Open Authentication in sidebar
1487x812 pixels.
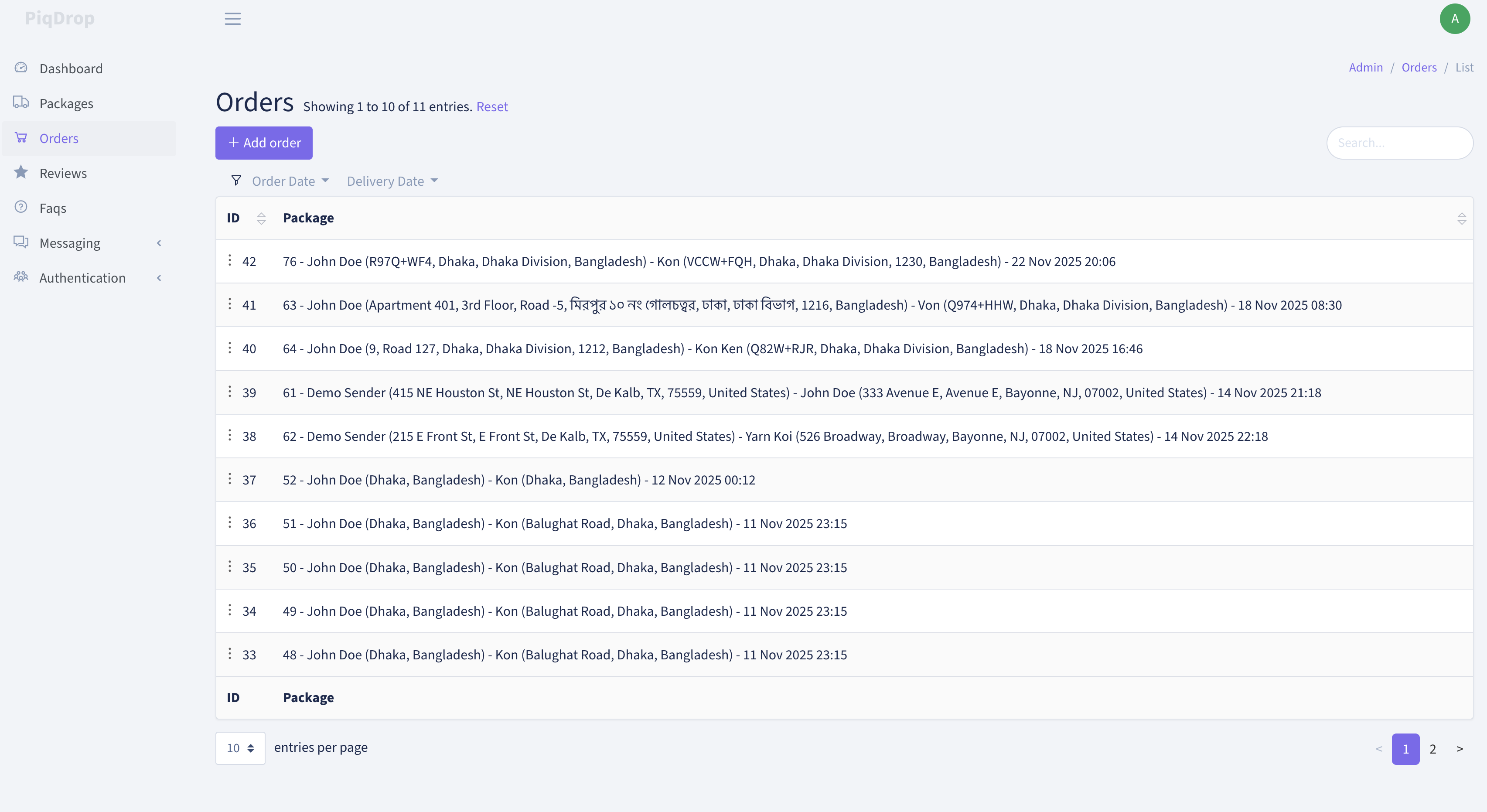click(x=89, y=278)
